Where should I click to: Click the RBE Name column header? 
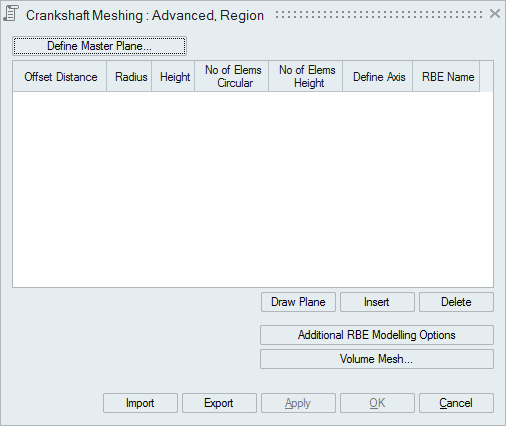click(x=446, y=77)
